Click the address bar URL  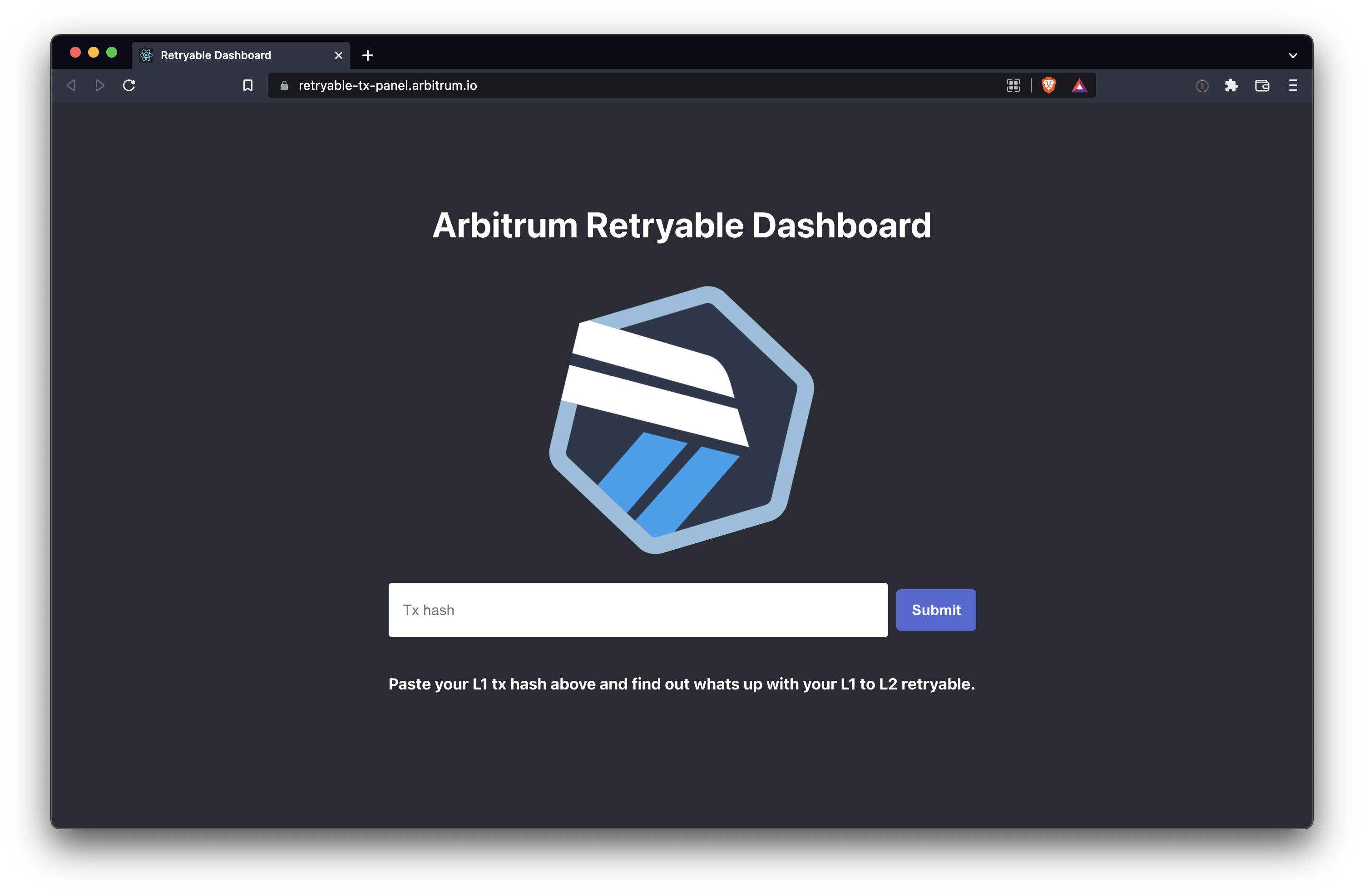point(387,85)
